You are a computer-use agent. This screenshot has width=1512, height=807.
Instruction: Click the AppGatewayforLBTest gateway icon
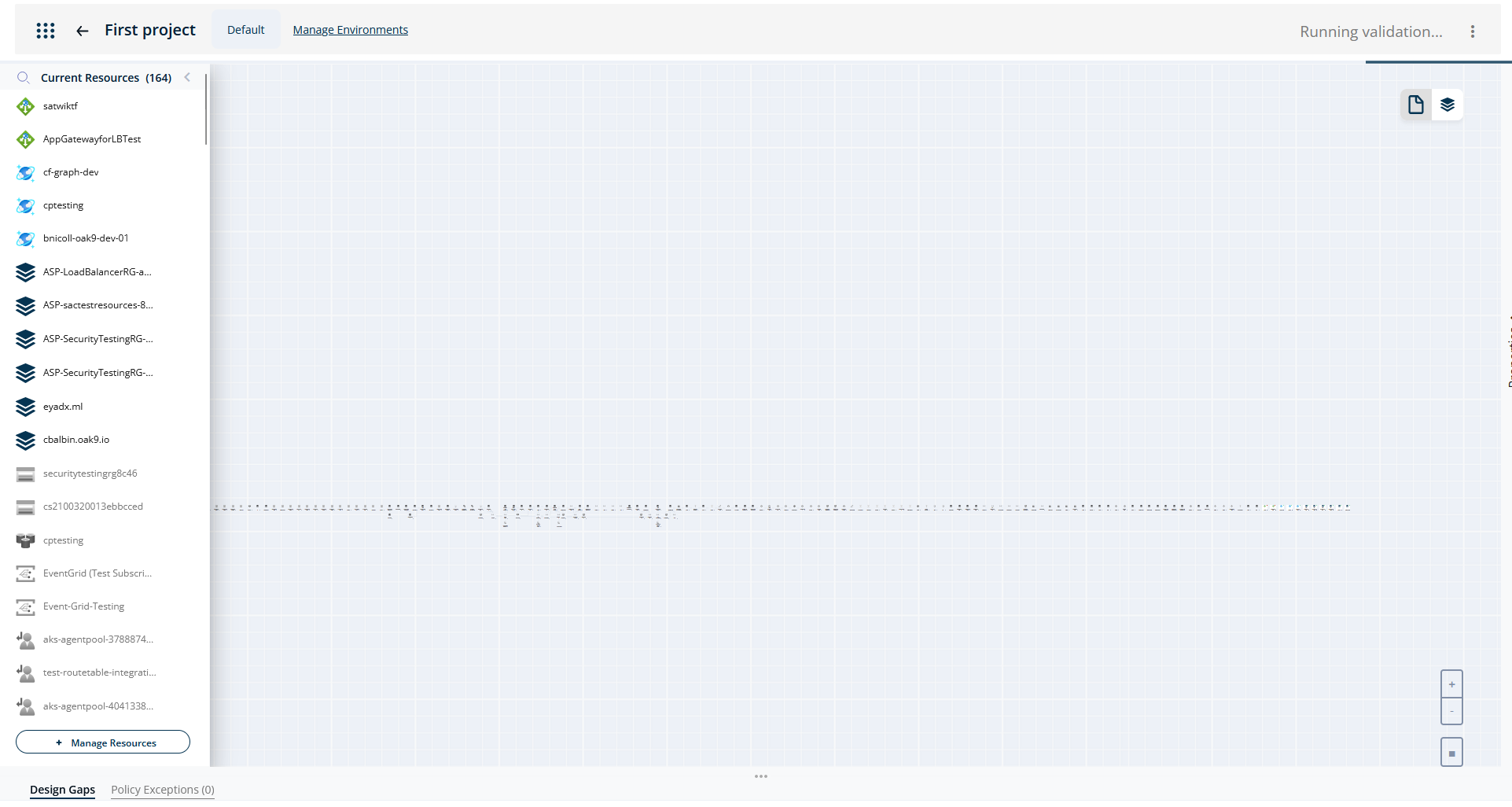point(26,139)
